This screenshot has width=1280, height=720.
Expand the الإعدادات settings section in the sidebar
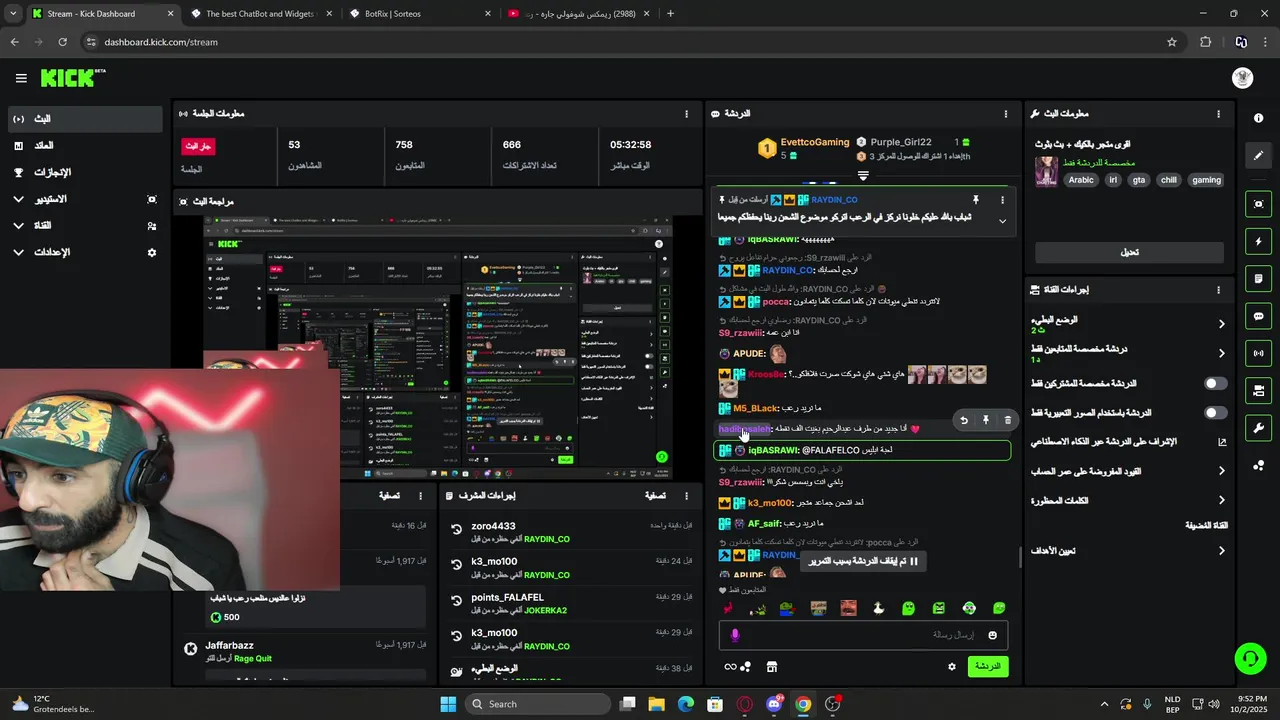(84, 253)
